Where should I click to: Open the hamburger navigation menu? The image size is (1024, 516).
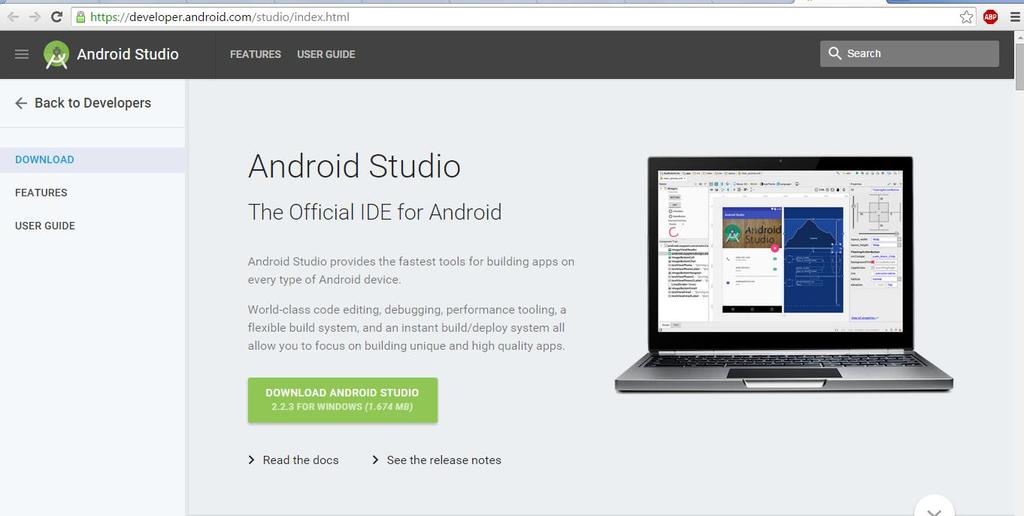[22, 54]
